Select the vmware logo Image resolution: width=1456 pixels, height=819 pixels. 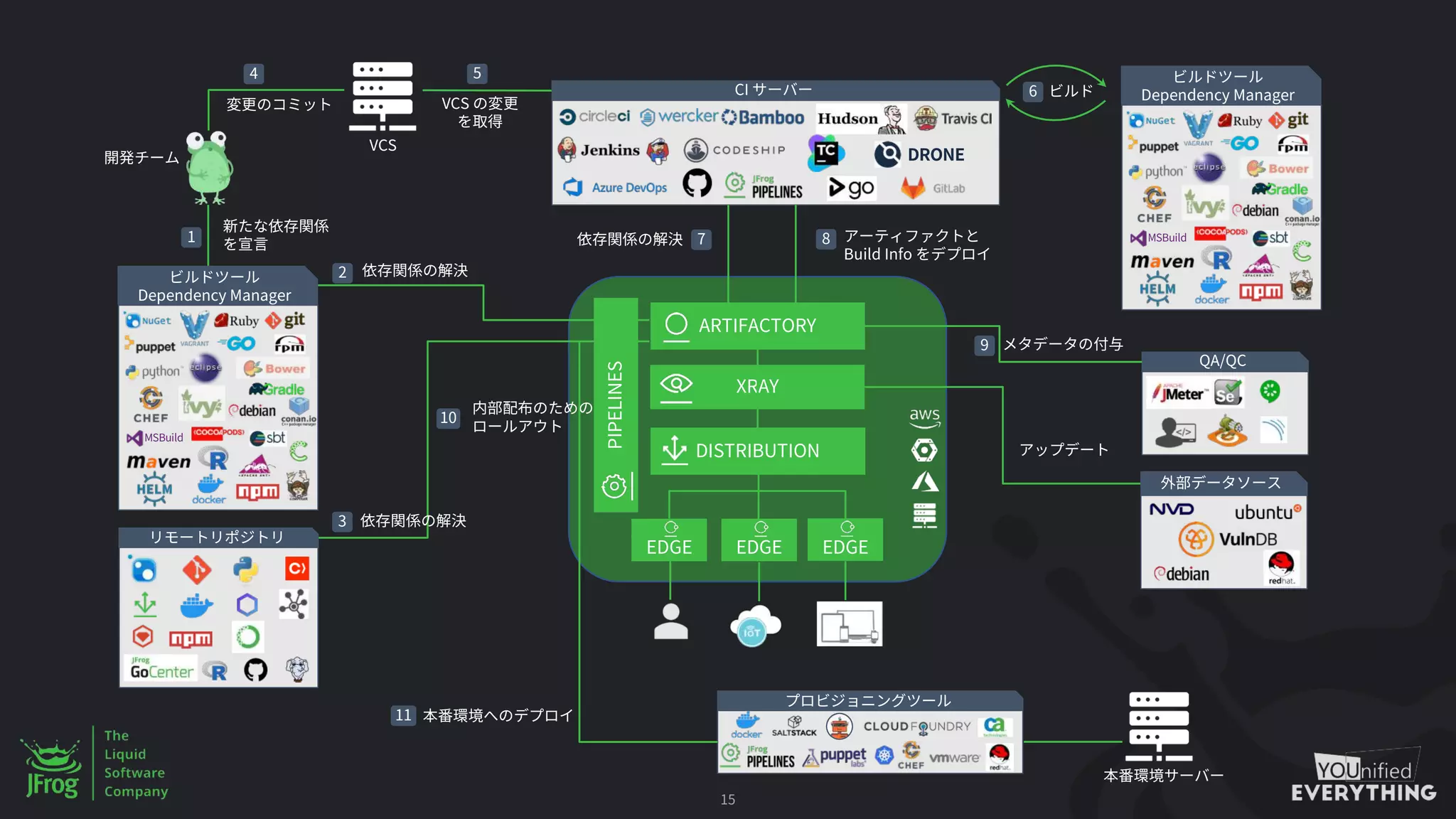[x=954, y=758]
